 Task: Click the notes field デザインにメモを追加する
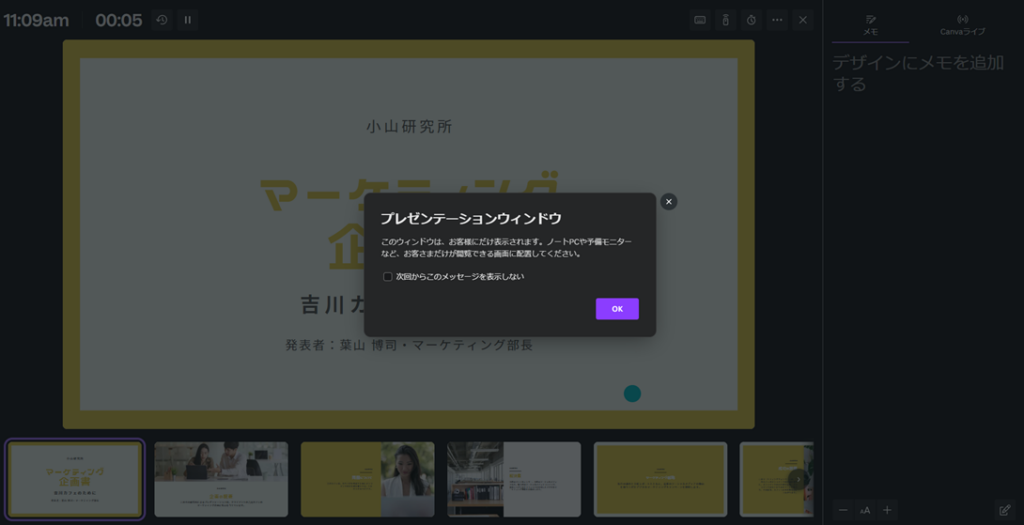coord(918,73)
